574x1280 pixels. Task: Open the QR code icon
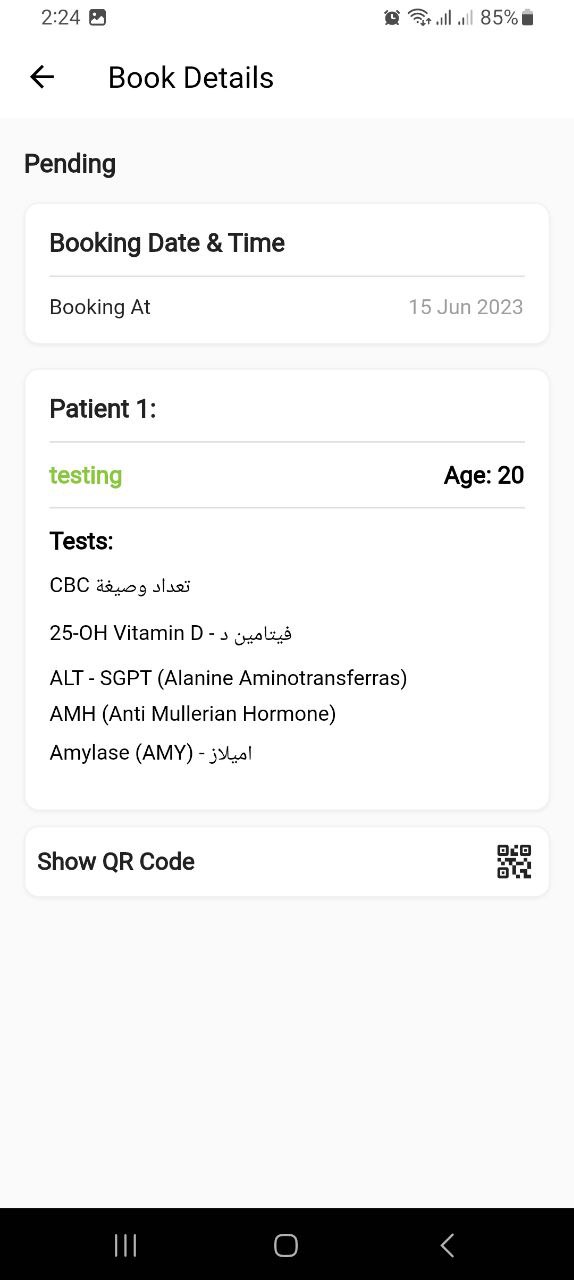pyautogui.click(x=514, y=862)
